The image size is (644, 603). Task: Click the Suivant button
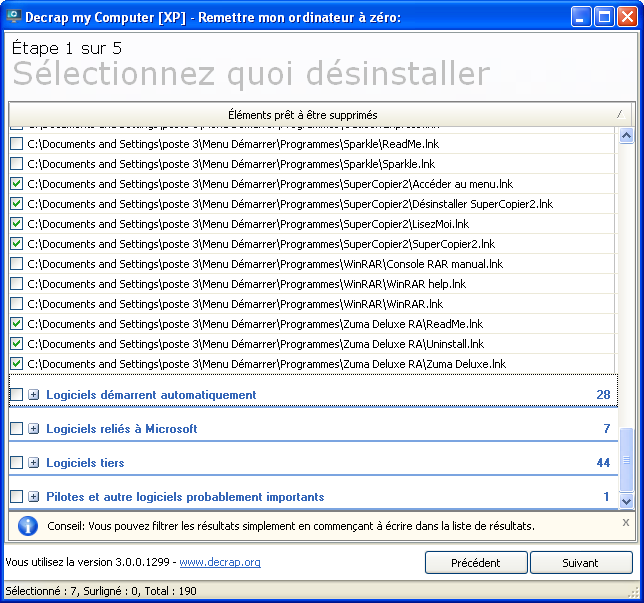[581, 563]
